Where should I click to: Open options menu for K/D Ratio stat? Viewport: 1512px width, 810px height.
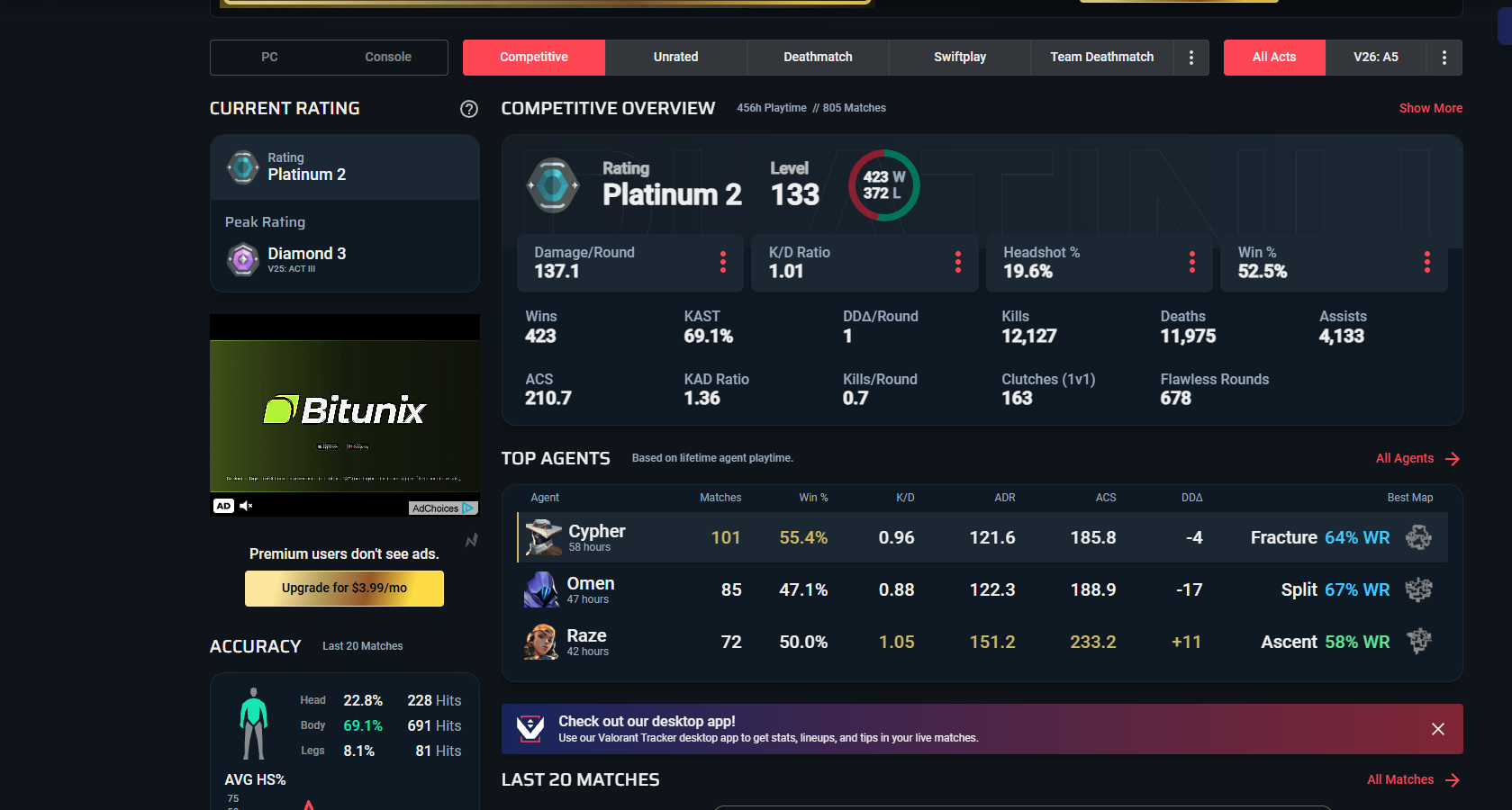[x=958, y=262]
